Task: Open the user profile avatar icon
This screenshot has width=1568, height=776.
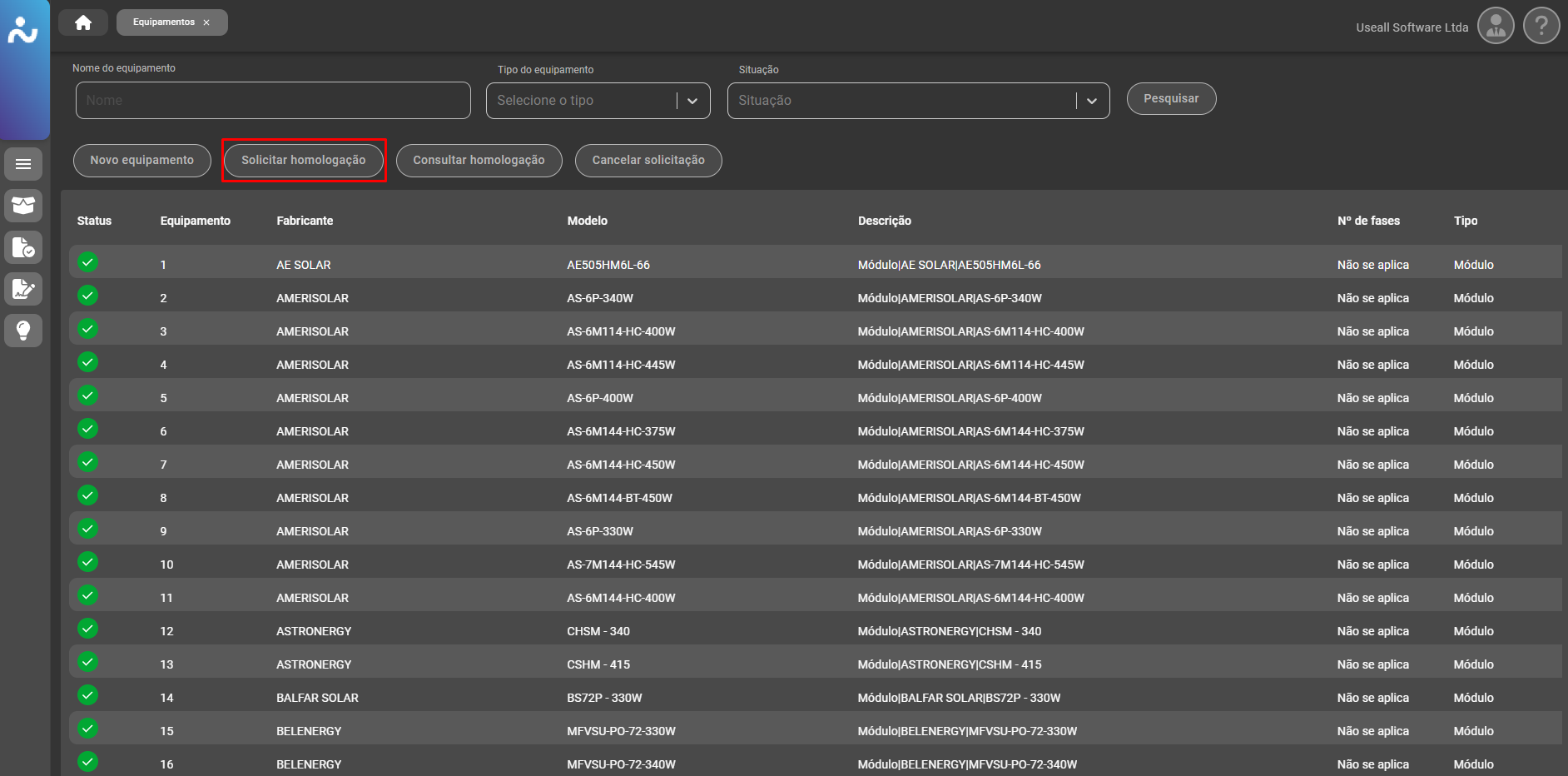Action: coord(1495,27)
